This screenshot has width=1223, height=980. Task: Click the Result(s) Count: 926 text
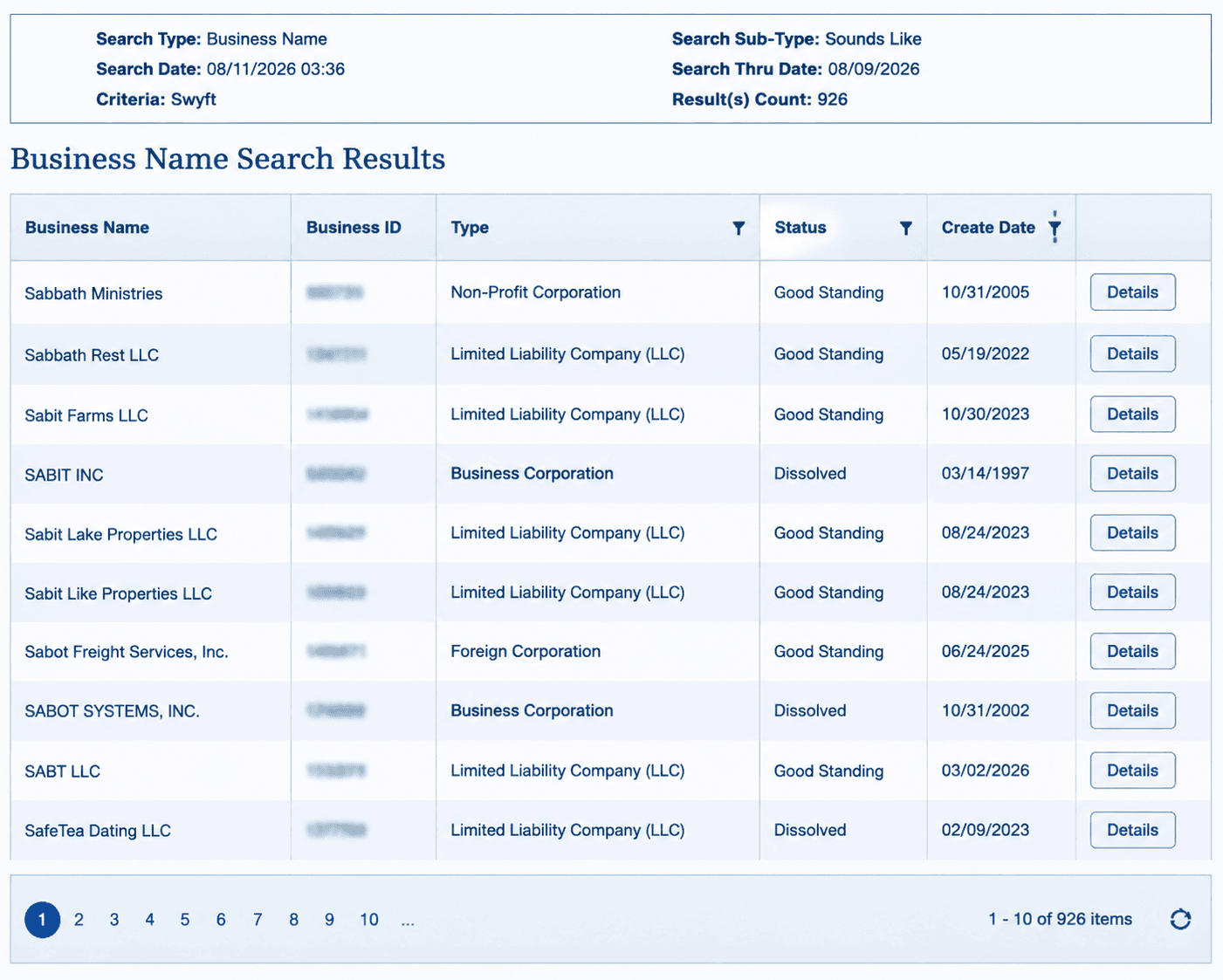pyautogui.click(x=759, y=99)
